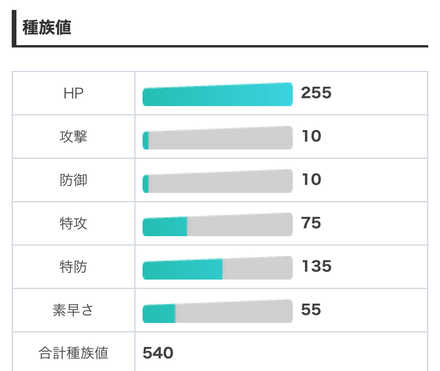This screenshot has height=371, width=440.
Task: Select the 防御 row label
Action: pyautogui.click(x=73, y=180)
